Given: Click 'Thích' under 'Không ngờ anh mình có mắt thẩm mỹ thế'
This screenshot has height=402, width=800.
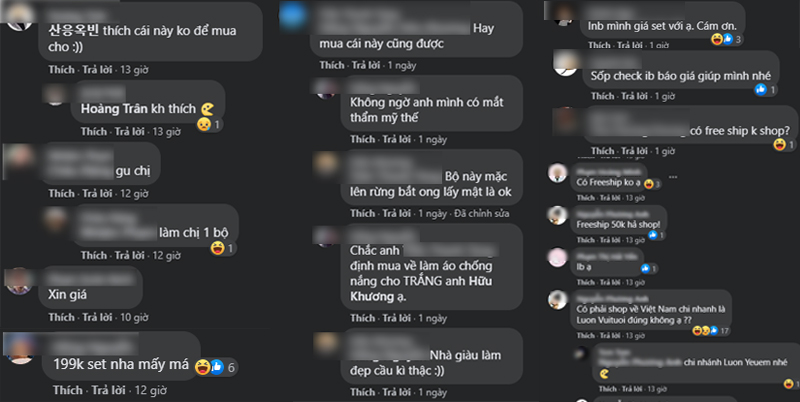Looking at the screenshot, I should [x=363, y=139].
